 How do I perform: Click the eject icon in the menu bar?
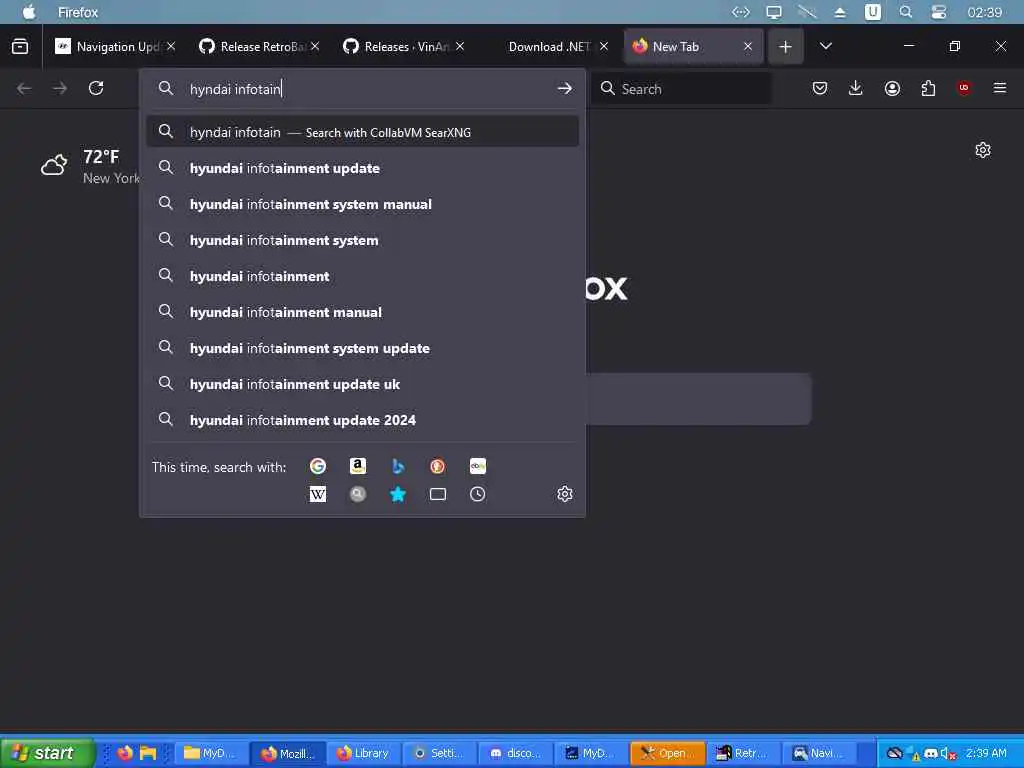tap(840, 12)
